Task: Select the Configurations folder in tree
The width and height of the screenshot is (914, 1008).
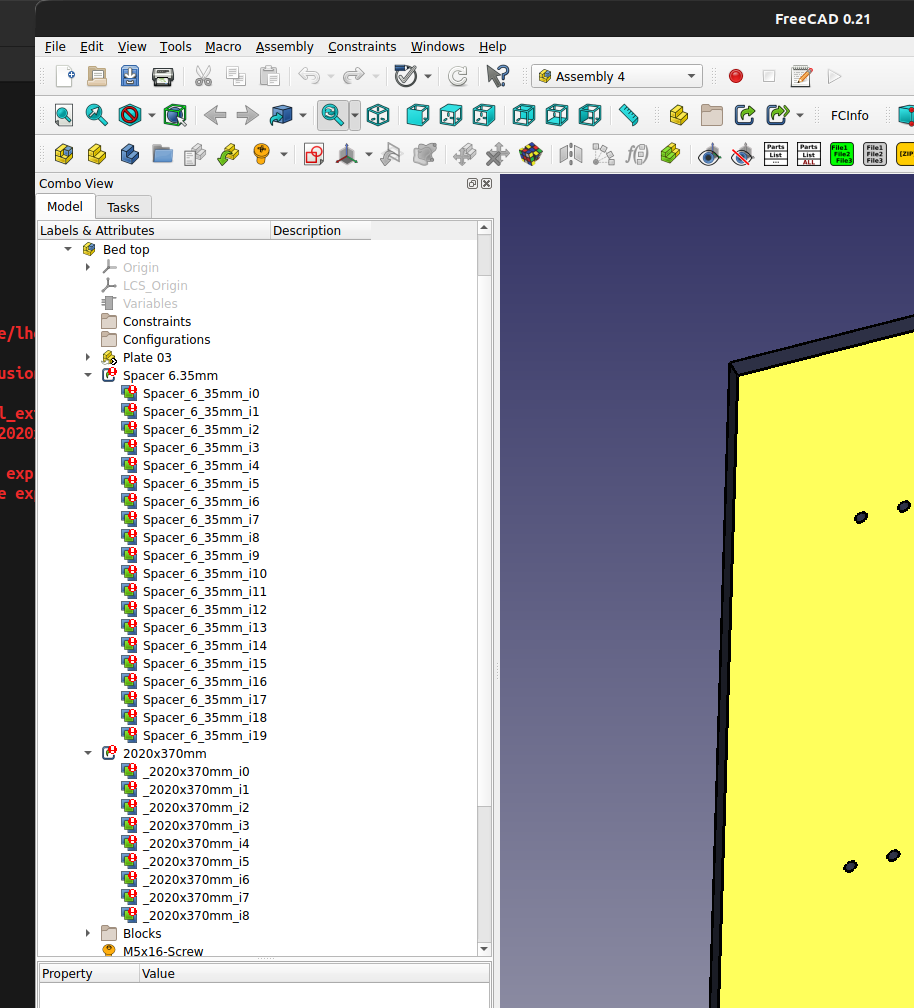Action: click(166, 339)
